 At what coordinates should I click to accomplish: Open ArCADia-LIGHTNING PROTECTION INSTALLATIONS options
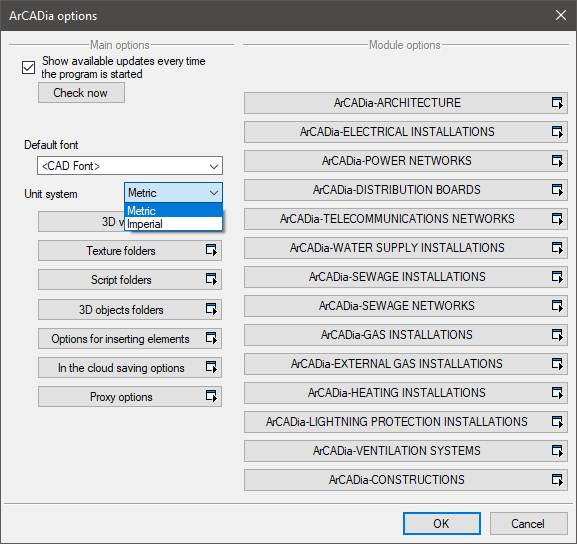point(406,422)
